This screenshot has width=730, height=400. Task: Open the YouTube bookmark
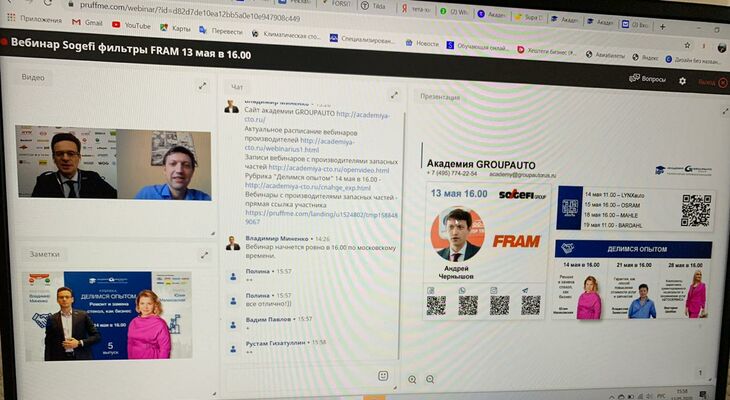point(132,26)
